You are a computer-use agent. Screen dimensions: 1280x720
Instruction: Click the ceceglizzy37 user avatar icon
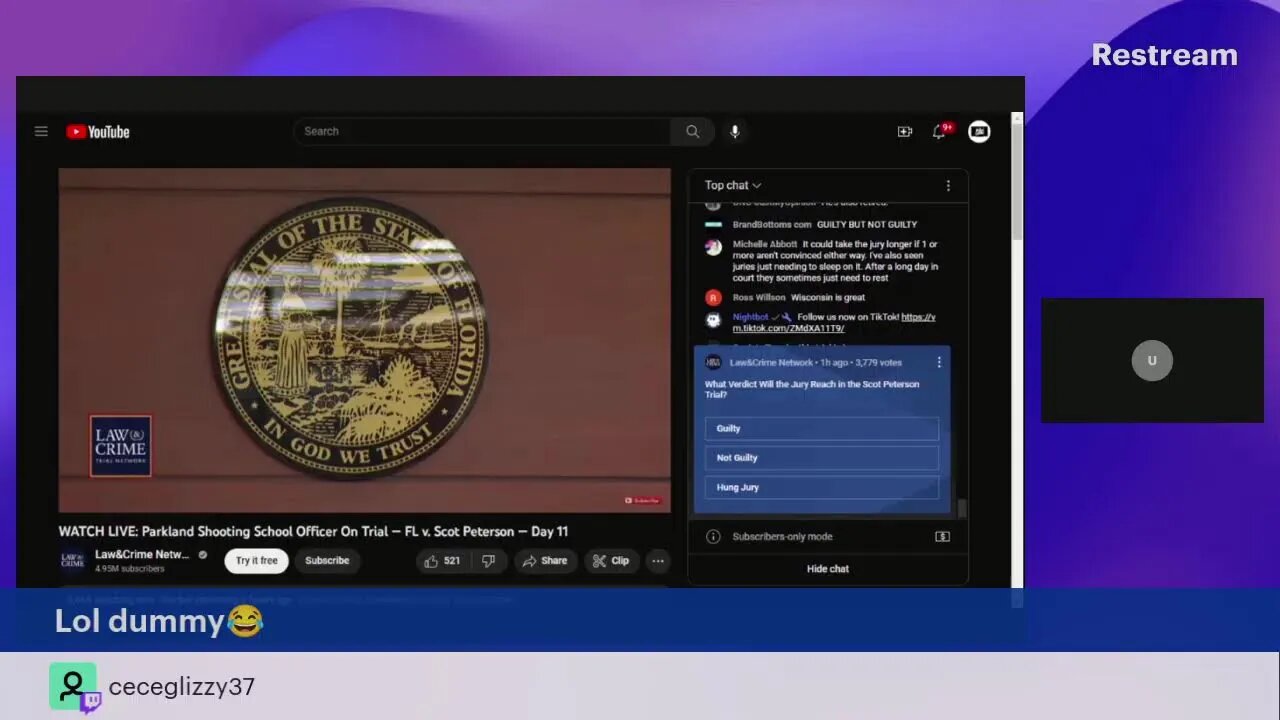pyautogui.click(x=73, y=687)
